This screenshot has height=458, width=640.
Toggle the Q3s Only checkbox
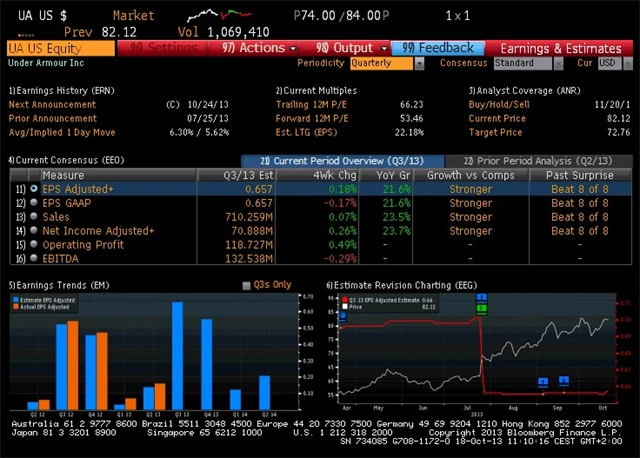(x=247, y=286)
